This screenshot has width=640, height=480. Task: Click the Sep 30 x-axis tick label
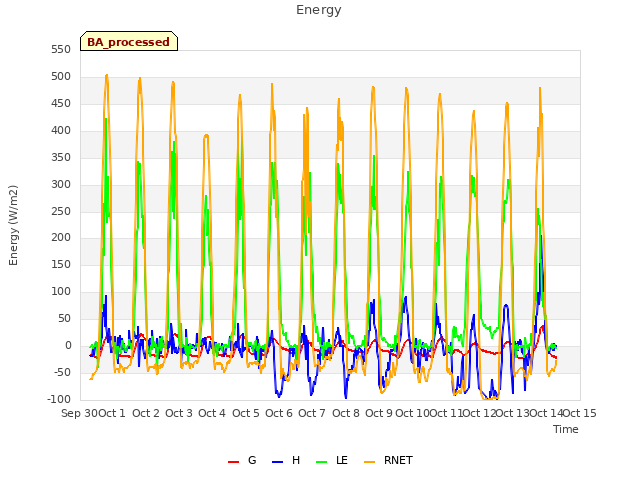click(80, 413)
